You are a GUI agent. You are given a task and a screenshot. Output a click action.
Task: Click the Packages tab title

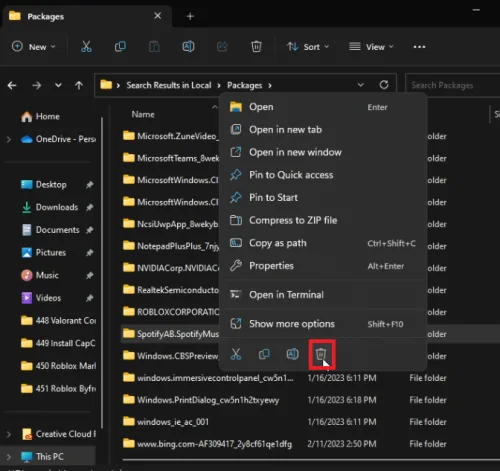[x=45, y=16]
